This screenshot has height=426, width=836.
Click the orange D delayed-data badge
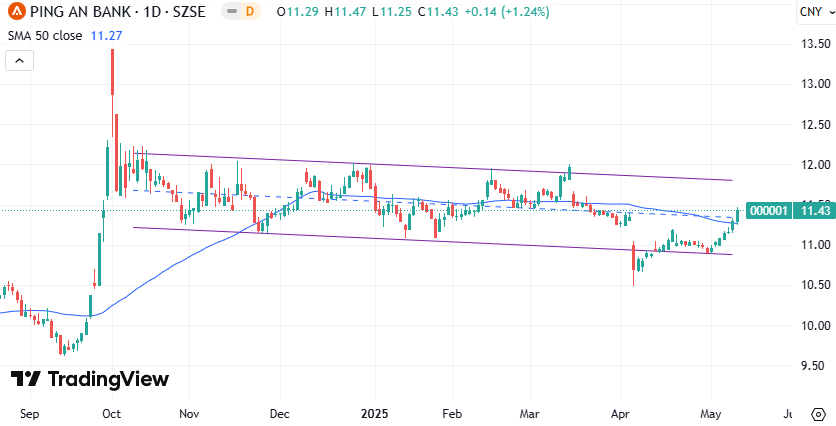tap(250, 11)
